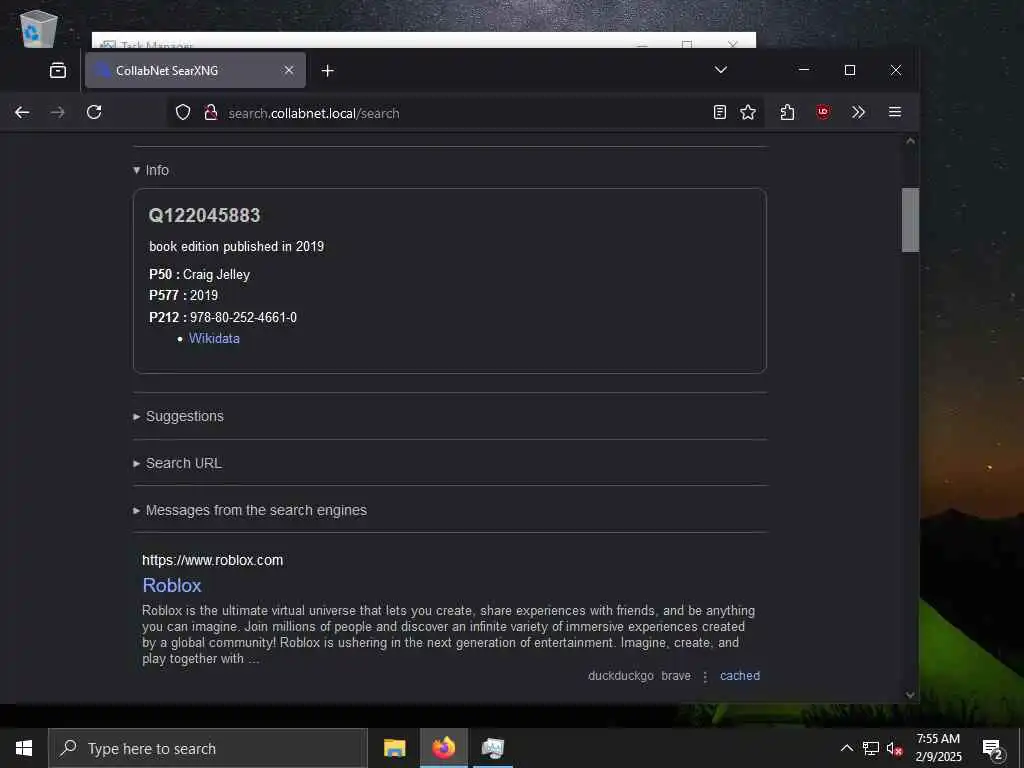The width and height of the screenshot is (1024, 768).
Task: Select the Craig Jelley author text
Action: pos(216,274)
